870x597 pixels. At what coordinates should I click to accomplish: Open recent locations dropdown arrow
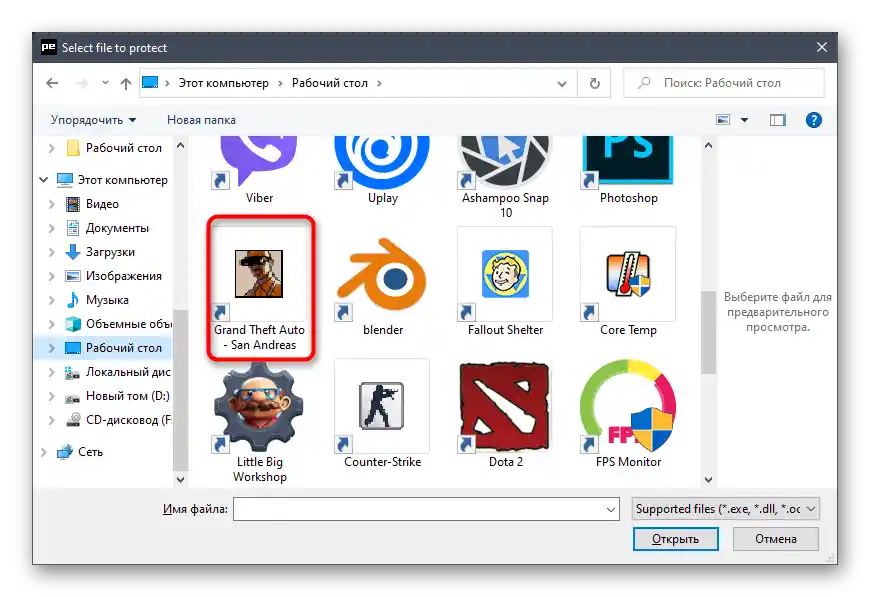click(x=105, y=83)
